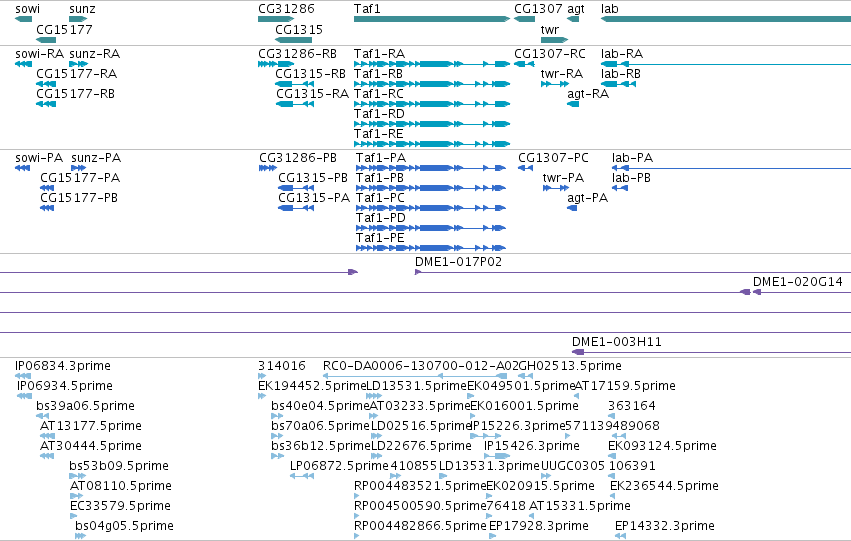Select protein agt-PA label
The height and width of the screenshot is (541, 851).
tap(588, 199)
